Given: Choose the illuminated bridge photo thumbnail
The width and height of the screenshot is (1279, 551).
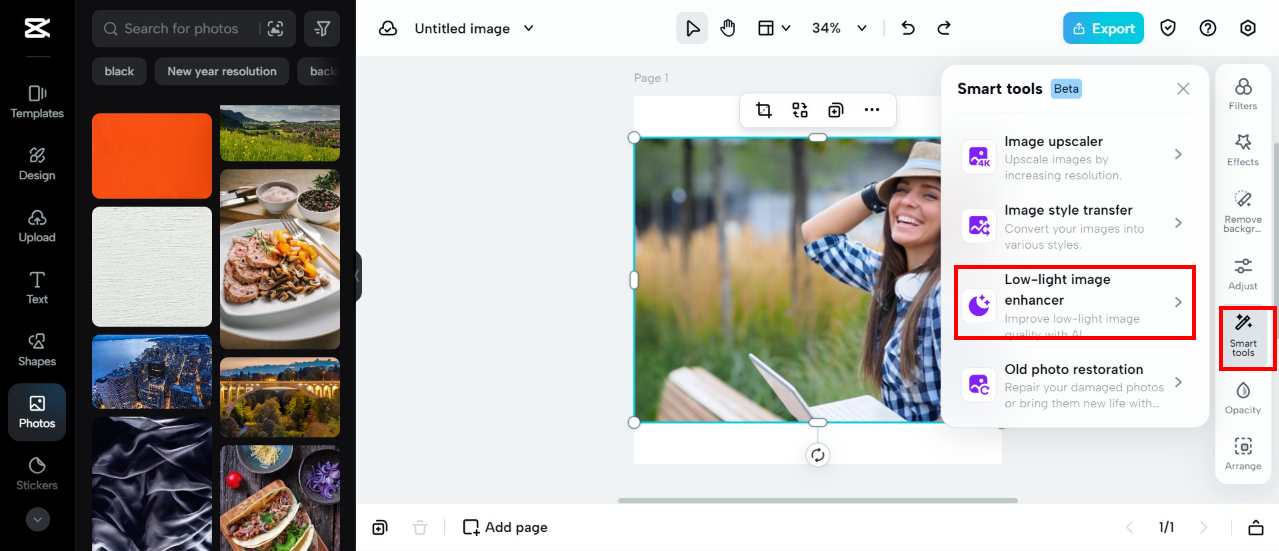Looking at the screenshot, I should [x=280, y=397].
